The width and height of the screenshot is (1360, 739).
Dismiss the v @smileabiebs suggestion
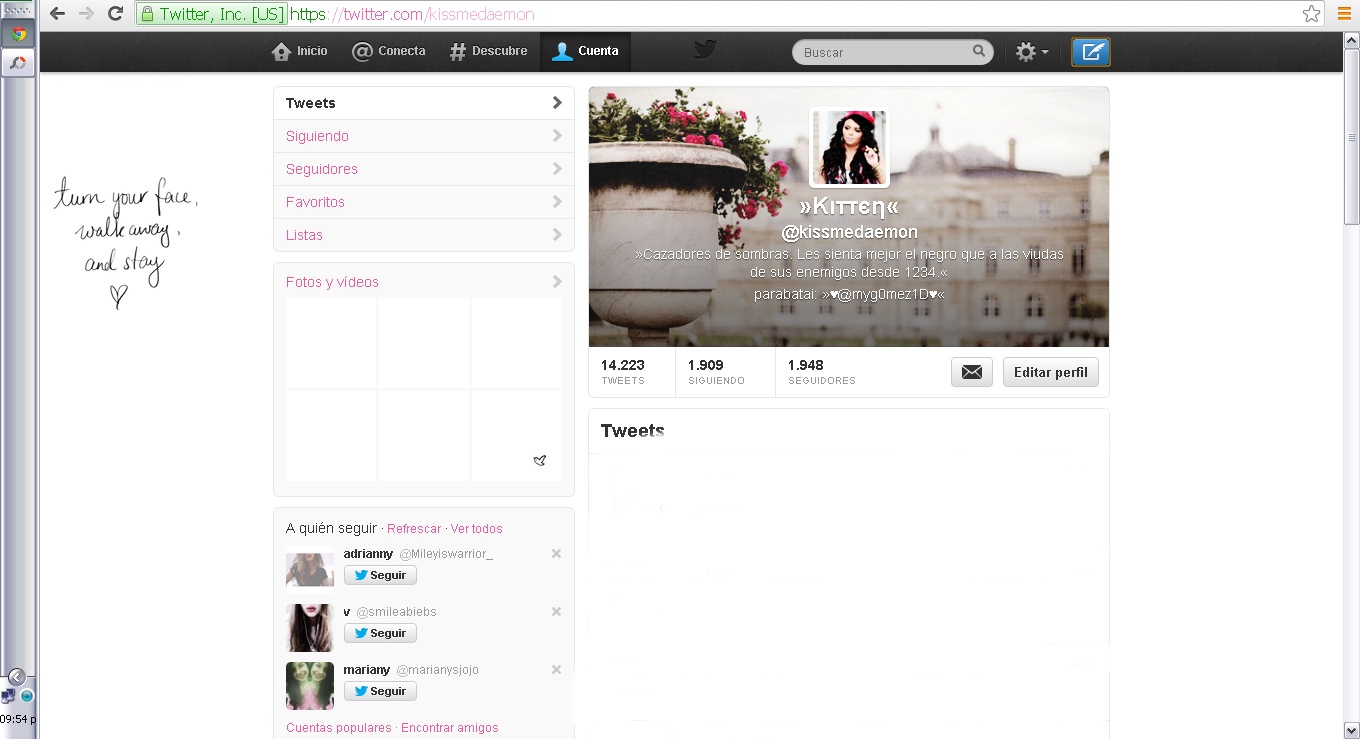(x=556, y=611)
